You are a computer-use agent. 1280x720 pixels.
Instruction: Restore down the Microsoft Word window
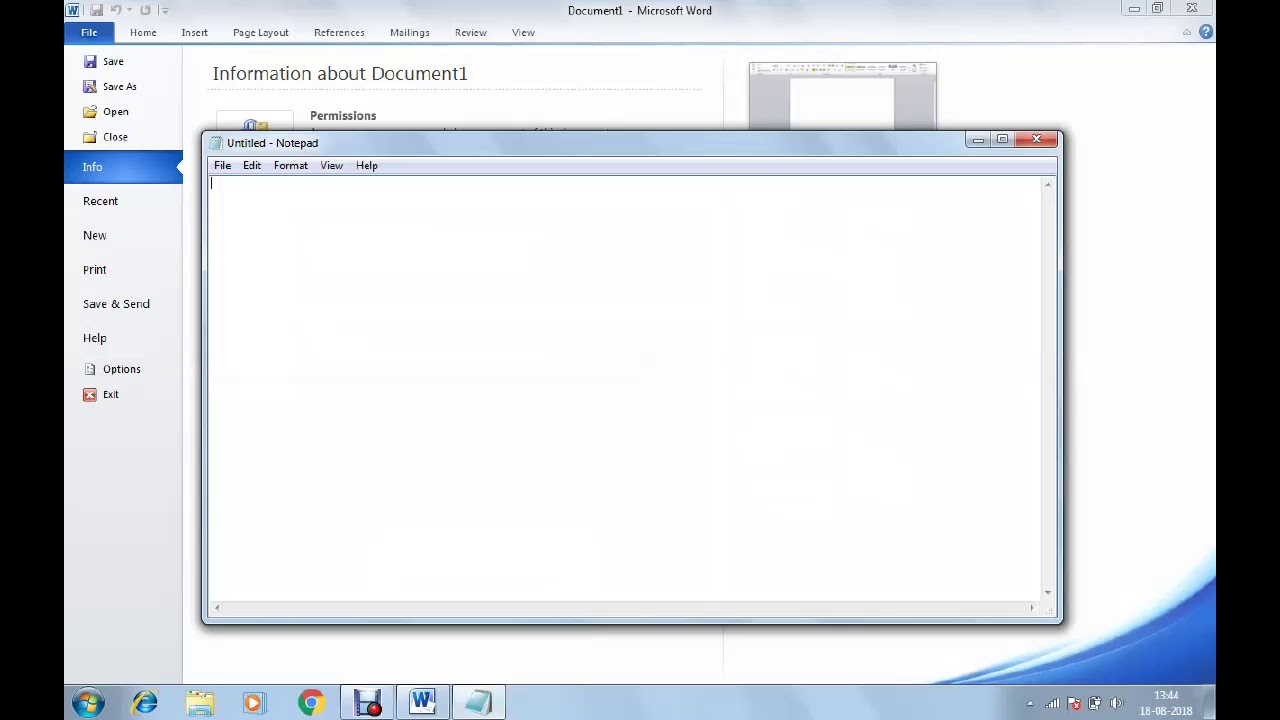click(1157, 9)
